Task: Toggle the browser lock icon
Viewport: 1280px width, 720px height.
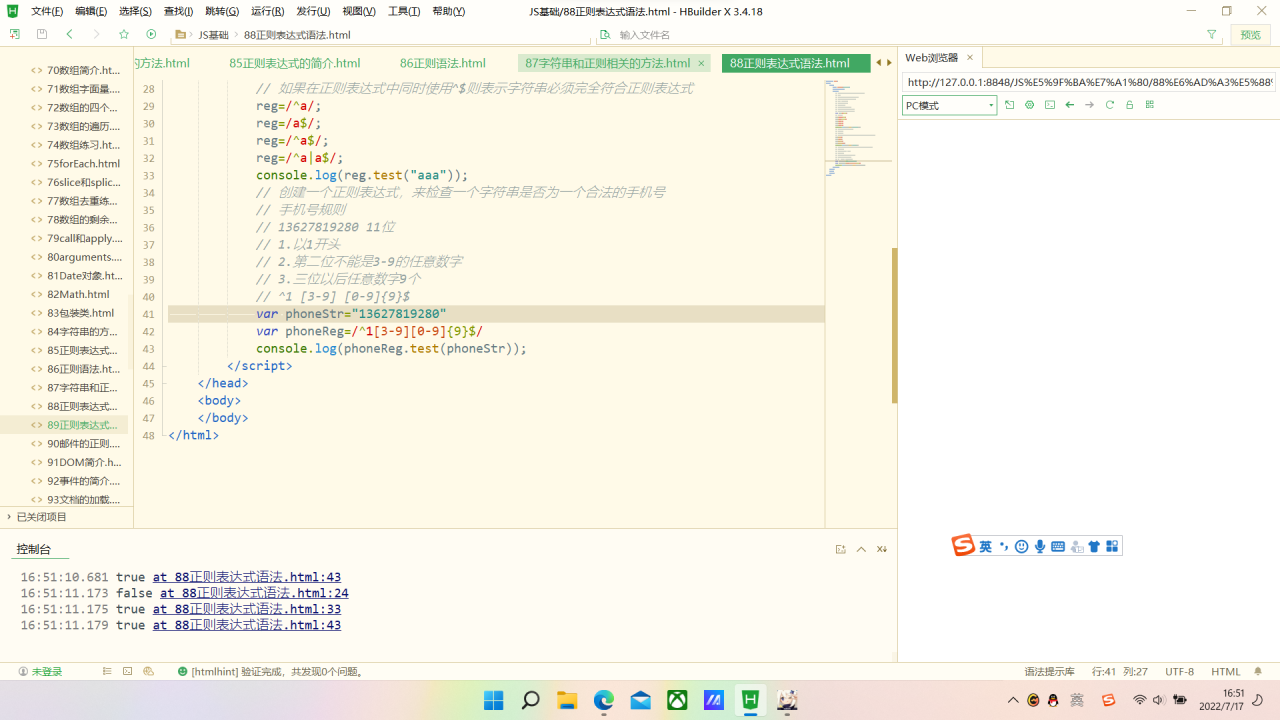Action: click(x=1130, y=105)
